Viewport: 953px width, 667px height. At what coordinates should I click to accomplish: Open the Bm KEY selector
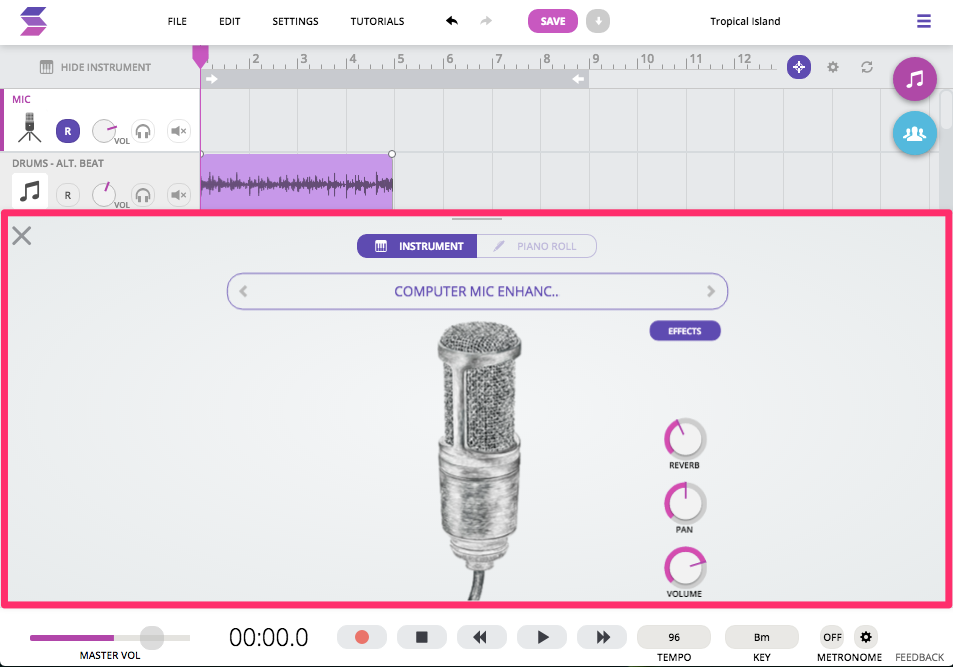coord(762,637)
